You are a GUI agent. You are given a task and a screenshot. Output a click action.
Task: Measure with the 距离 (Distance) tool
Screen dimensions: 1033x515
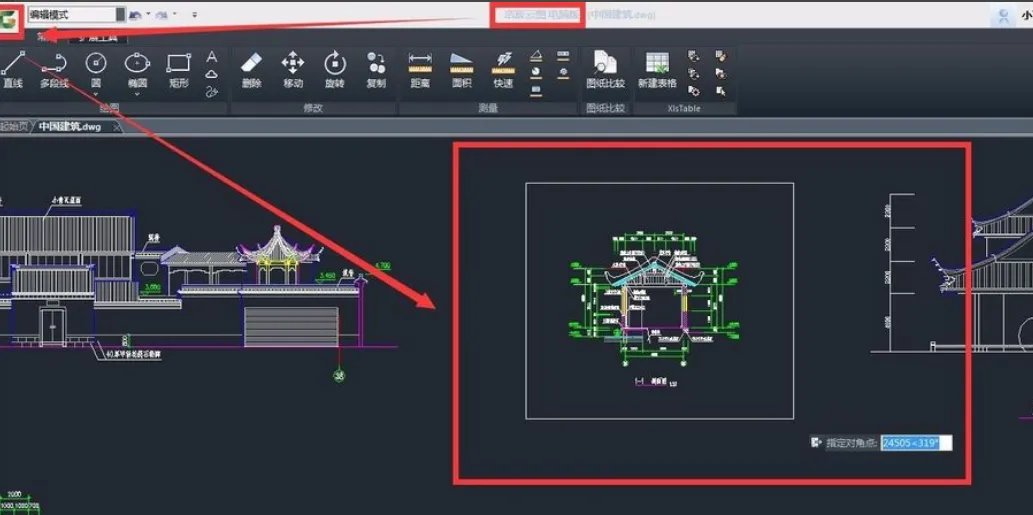point(420,69)
